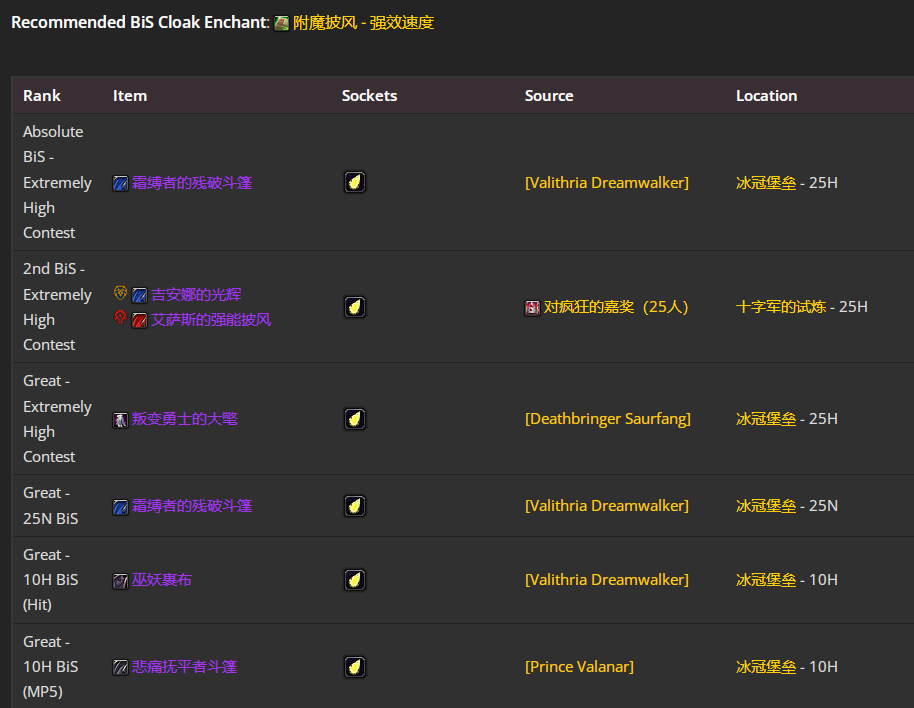Click the yellow socket gem in 叛变勇士的大氅 row
This screenshot has height=708, width=914.
coord(354,419)
